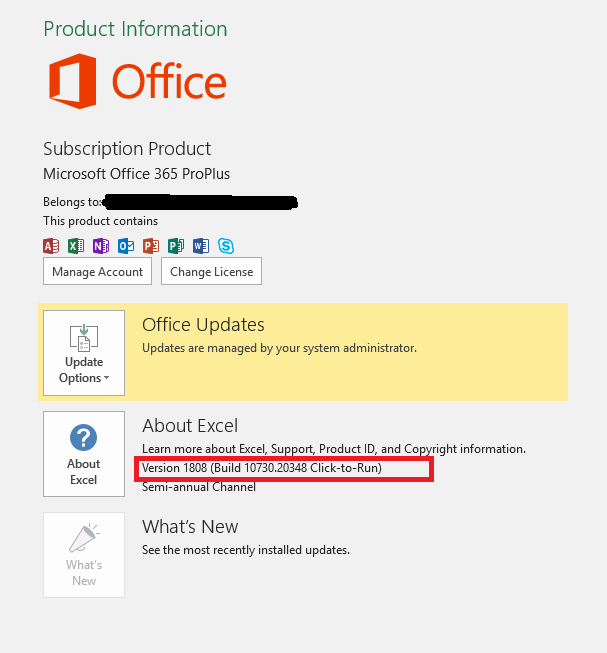This screenshot has width=607, height=653.
Task: Expand the Update Options dropdown
Action: point(84,353)
